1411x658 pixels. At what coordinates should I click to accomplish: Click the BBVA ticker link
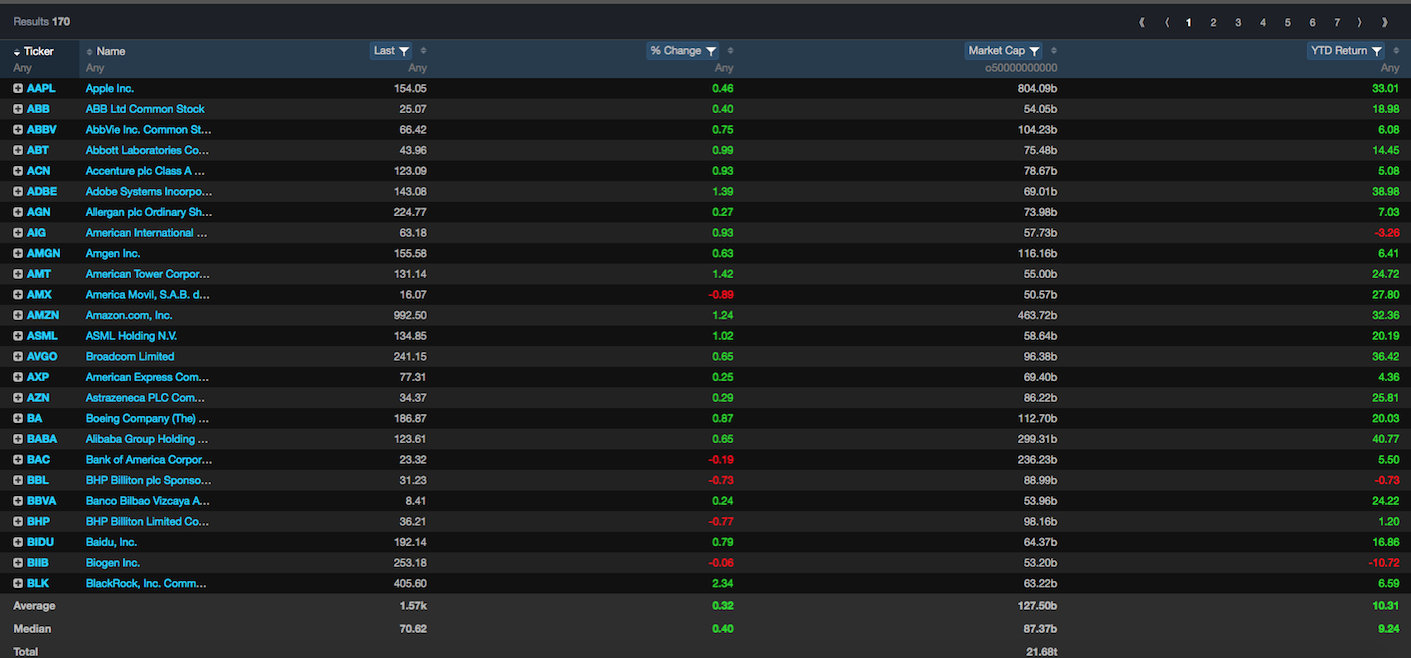click(42, 501)
